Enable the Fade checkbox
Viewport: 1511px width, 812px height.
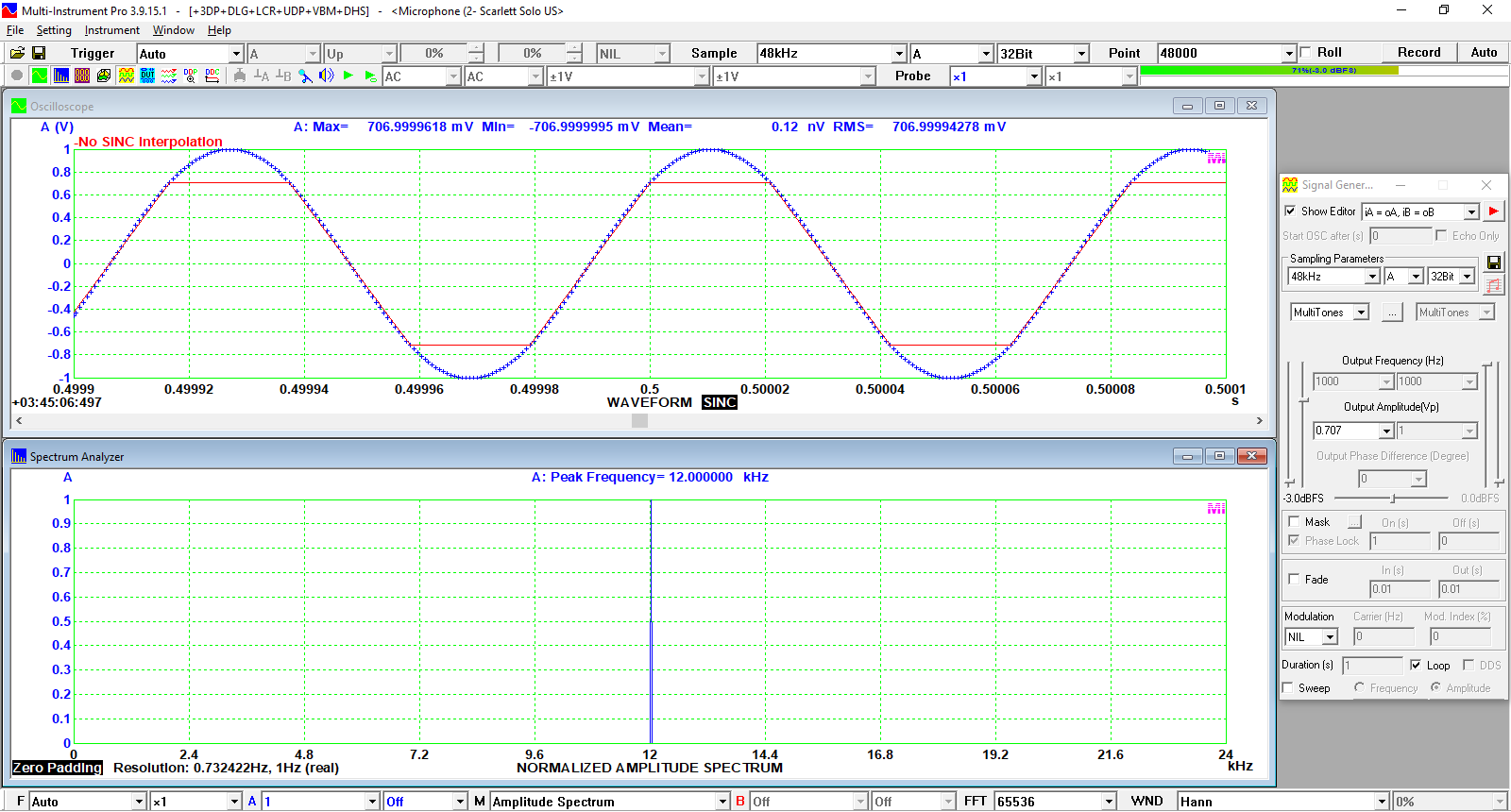coord(1294,579)
